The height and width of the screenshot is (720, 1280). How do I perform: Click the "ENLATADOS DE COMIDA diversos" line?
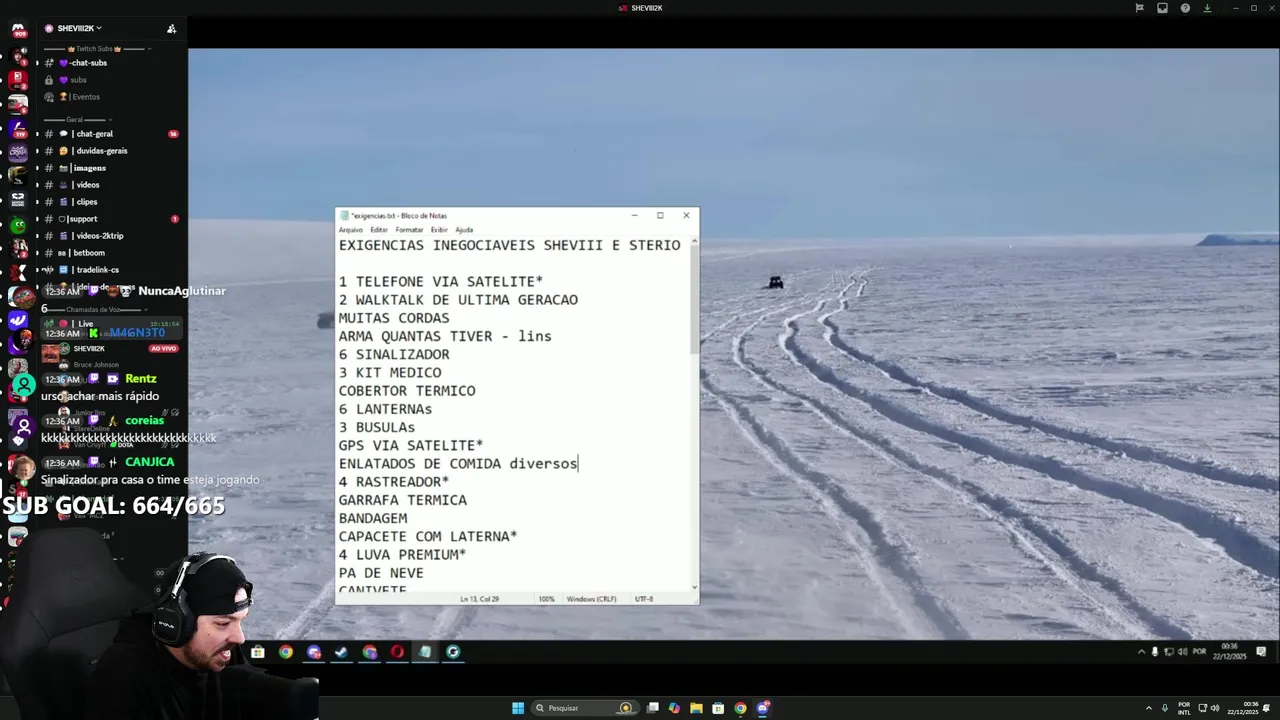(x=458, y=463)
